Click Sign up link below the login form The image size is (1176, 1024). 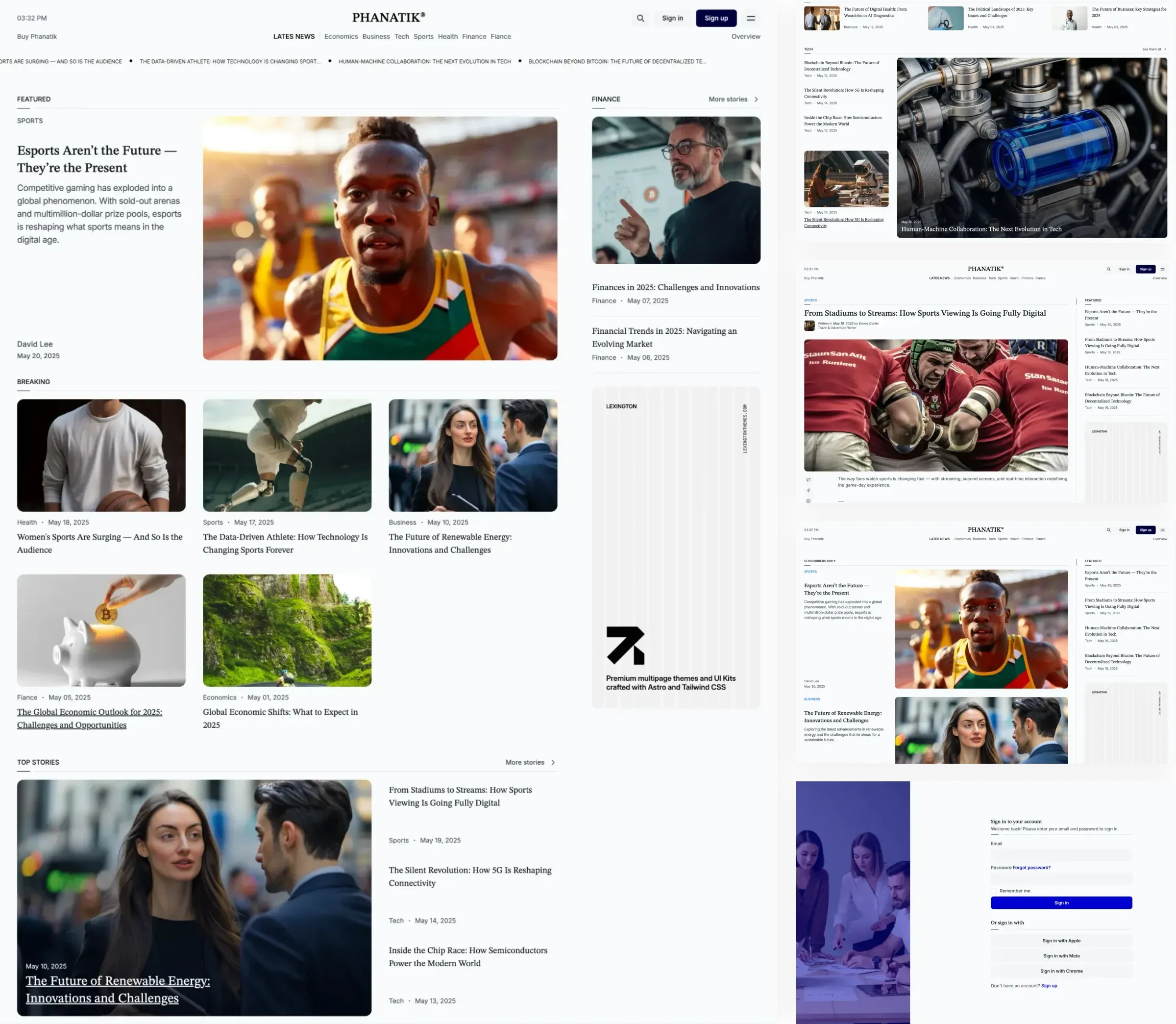point(1049,986)
